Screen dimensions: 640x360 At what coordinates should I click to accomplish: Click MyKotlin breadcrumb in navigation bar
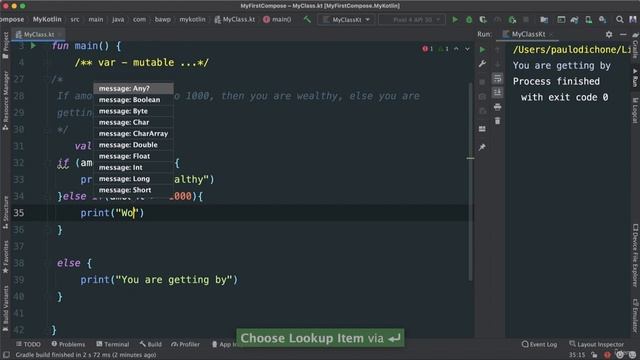47,19
